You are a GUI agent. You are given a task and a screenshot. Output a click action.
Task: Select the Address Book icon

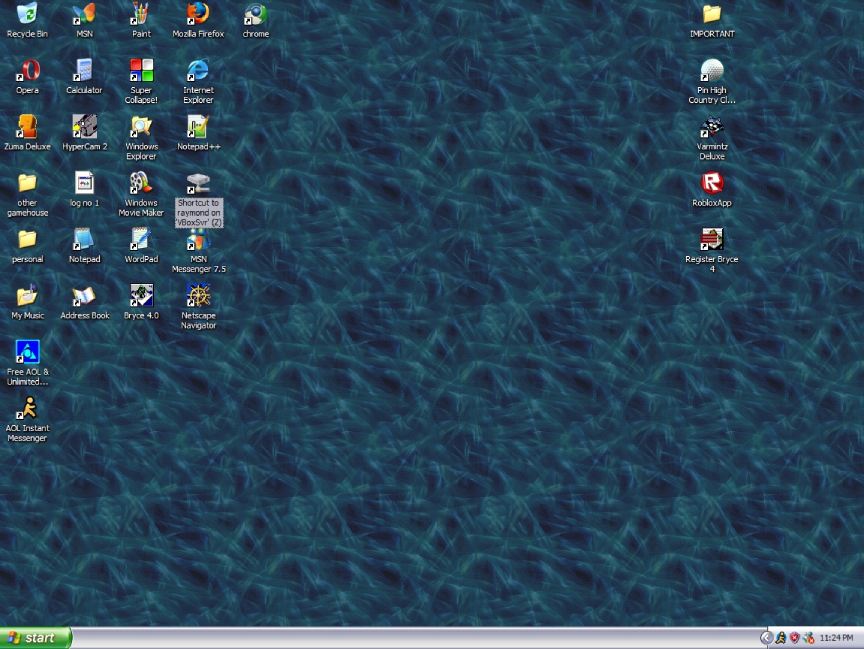pyautogui.click(x=84, y=296)
